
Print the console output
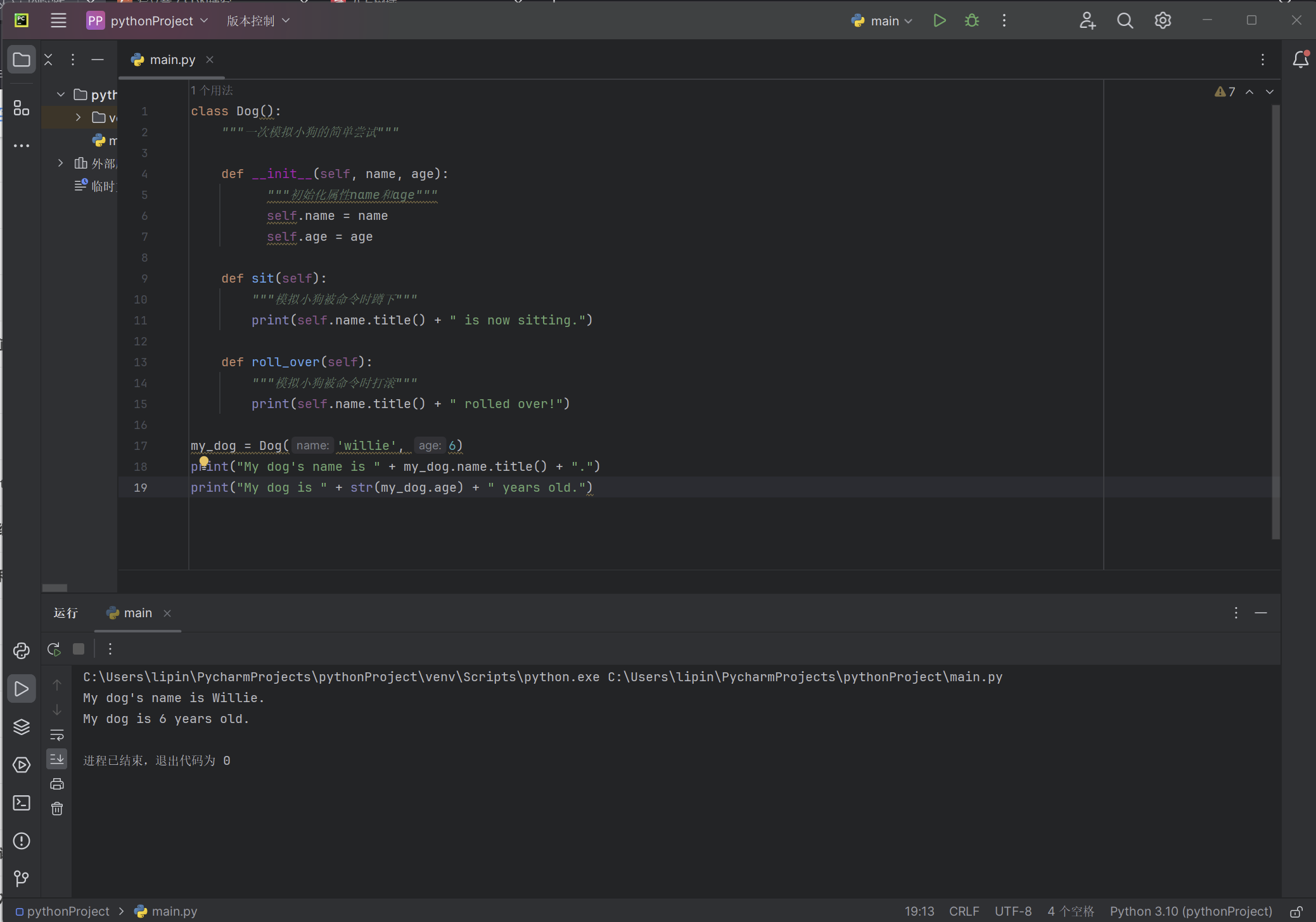click(57, 784)
